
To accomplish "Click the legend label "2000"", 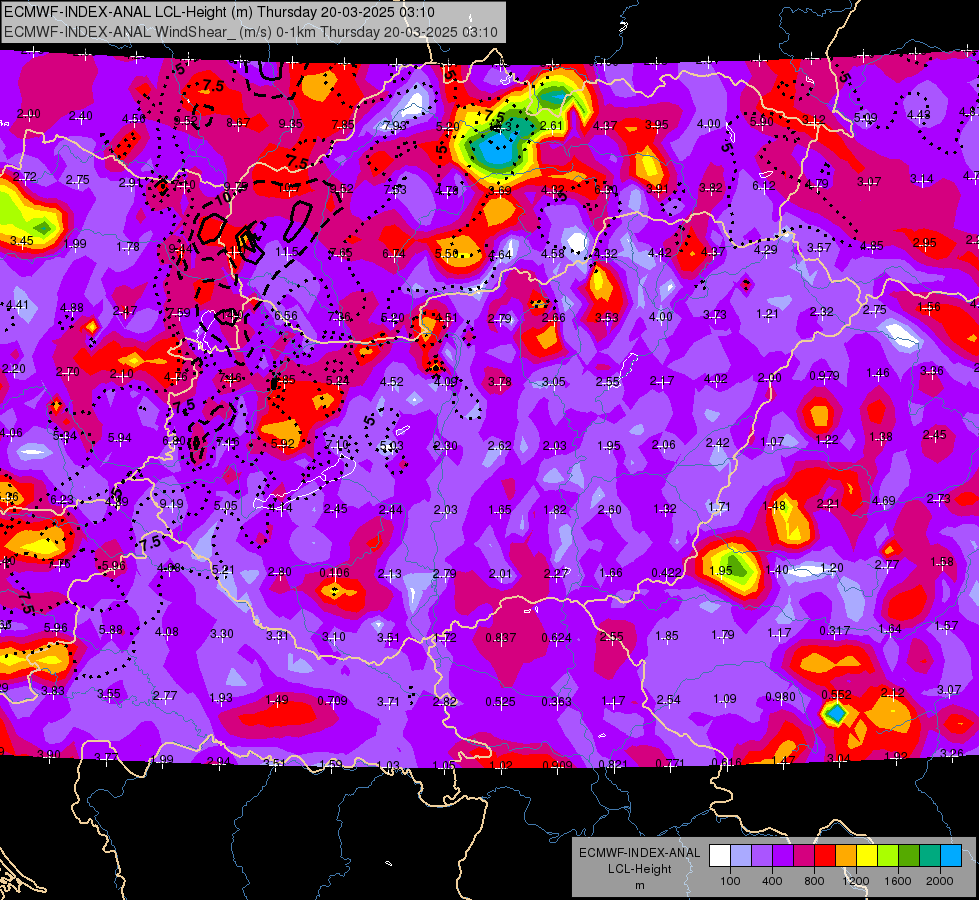I will click(940, 881).
